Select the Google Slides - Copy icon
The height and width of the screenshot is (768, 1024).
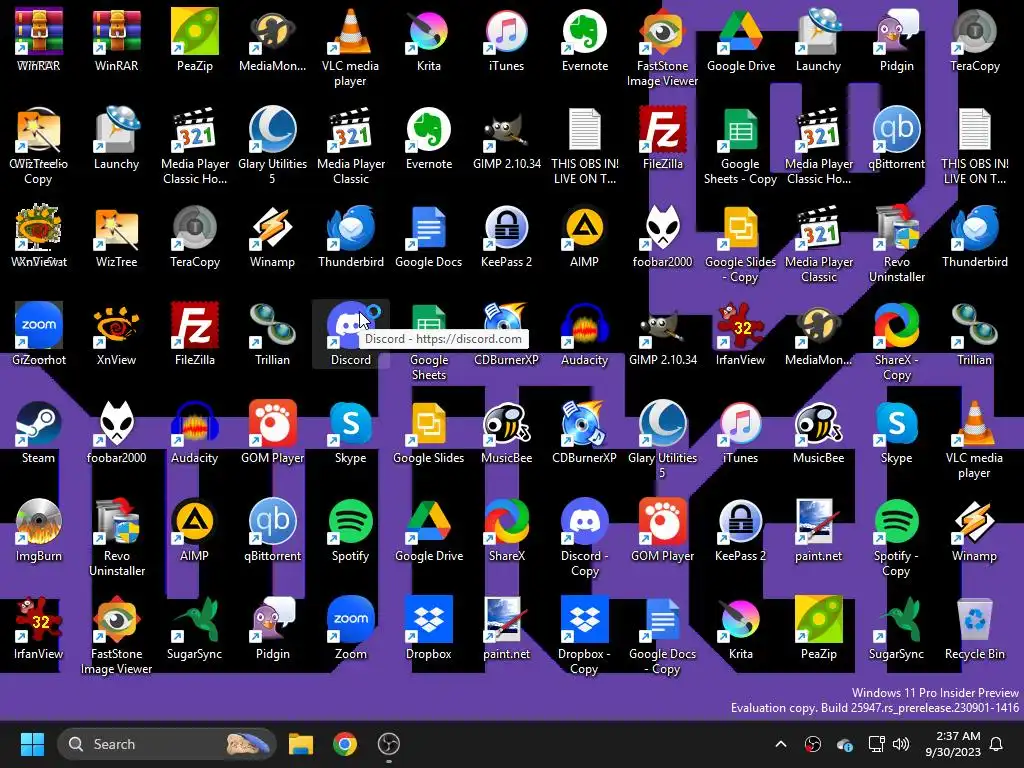pos(741,244)
